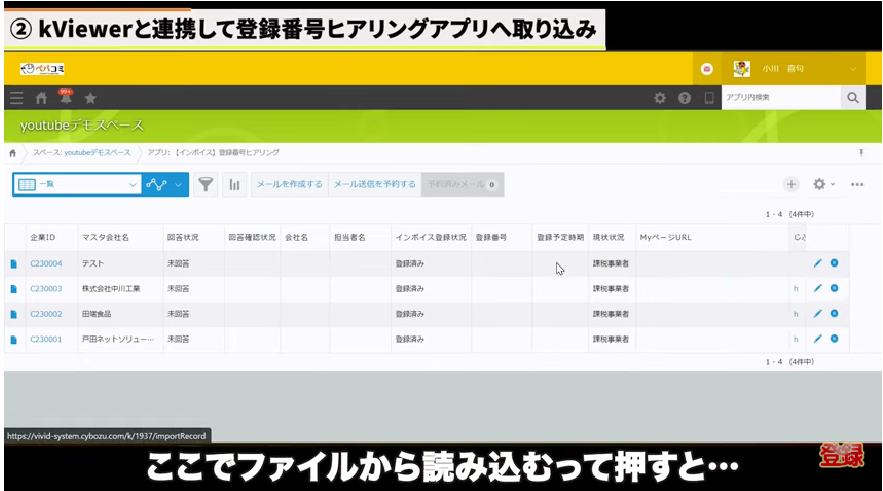
Task: Open the favorites star icon
Action: pos(90,99)
